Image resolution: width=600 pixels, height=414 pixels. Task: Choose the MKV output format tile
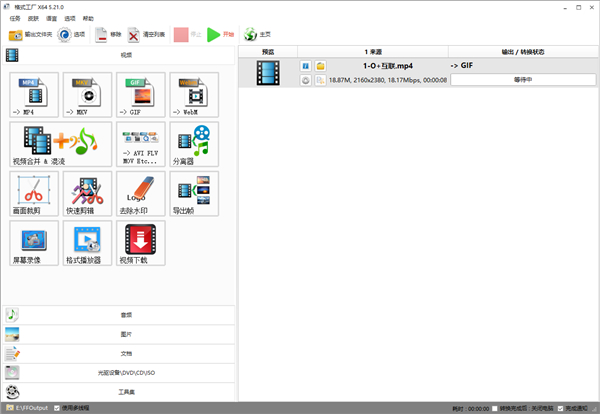[x=87, y=95]
